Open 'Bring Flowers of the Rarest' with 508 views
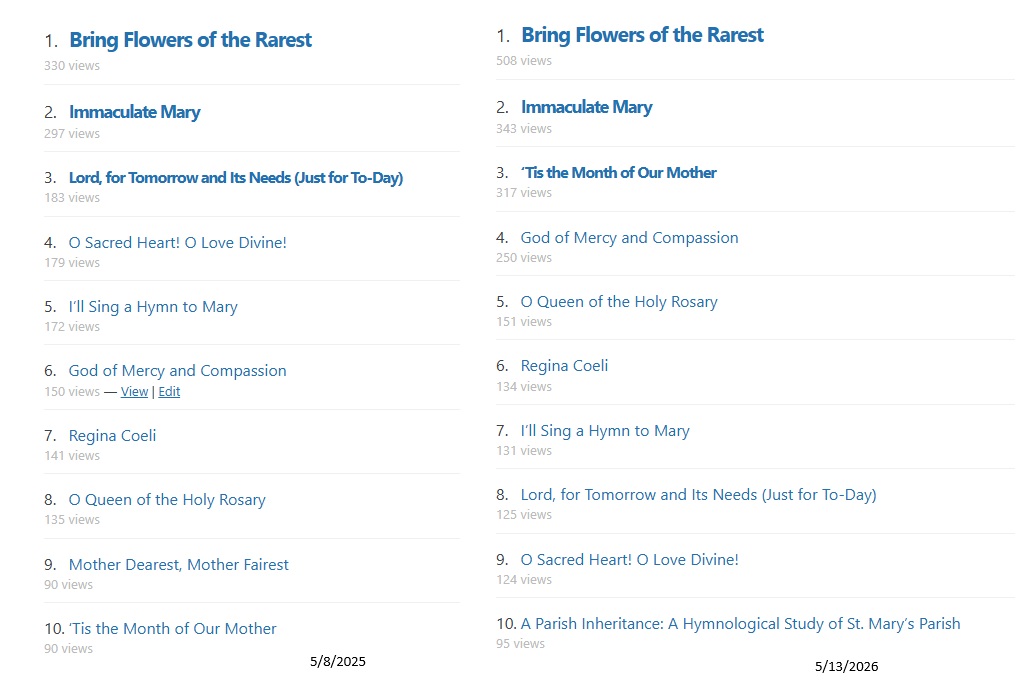This screenshot has width=1031, height=682. coord(642,35)
